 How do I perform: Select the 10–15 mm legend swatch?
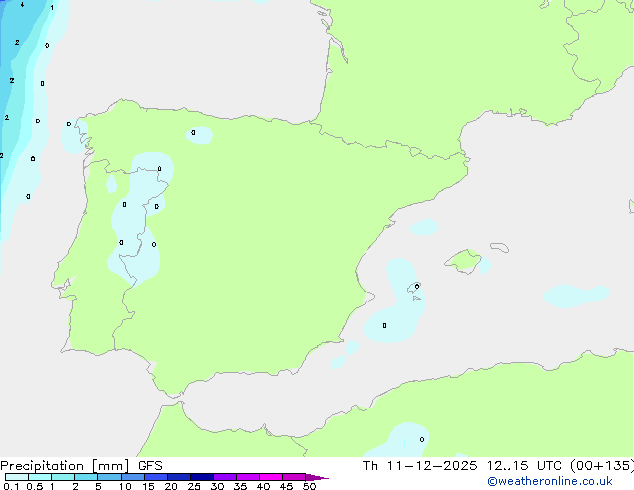click(132, 477)
